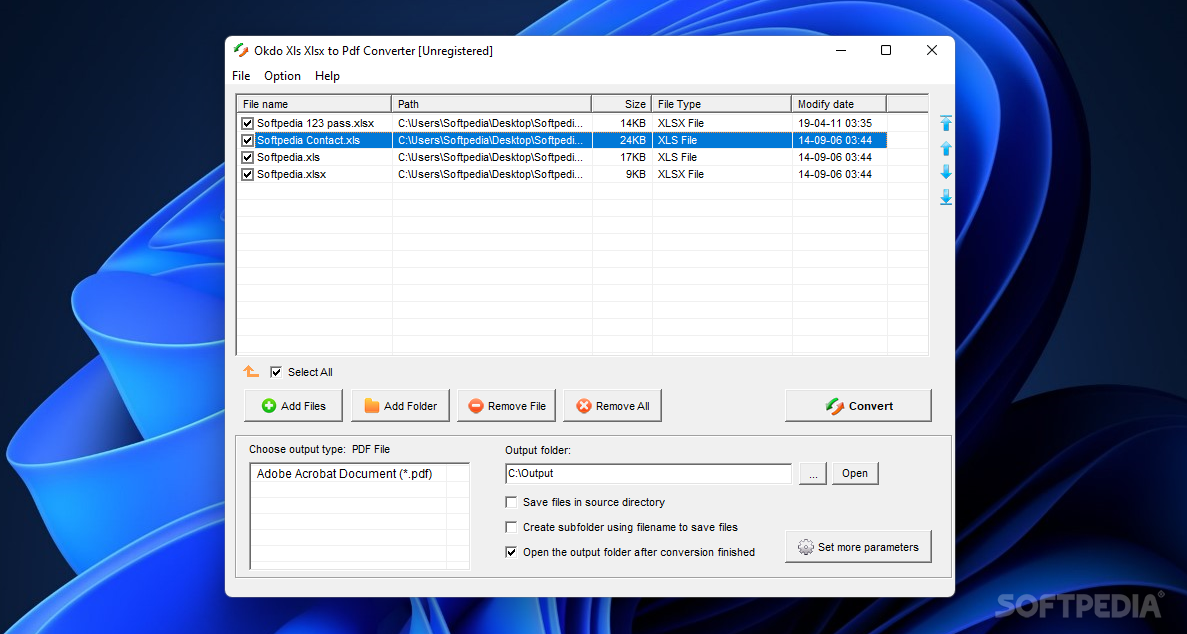Uncheck the Softpedia.xls file checkbox

248,158
